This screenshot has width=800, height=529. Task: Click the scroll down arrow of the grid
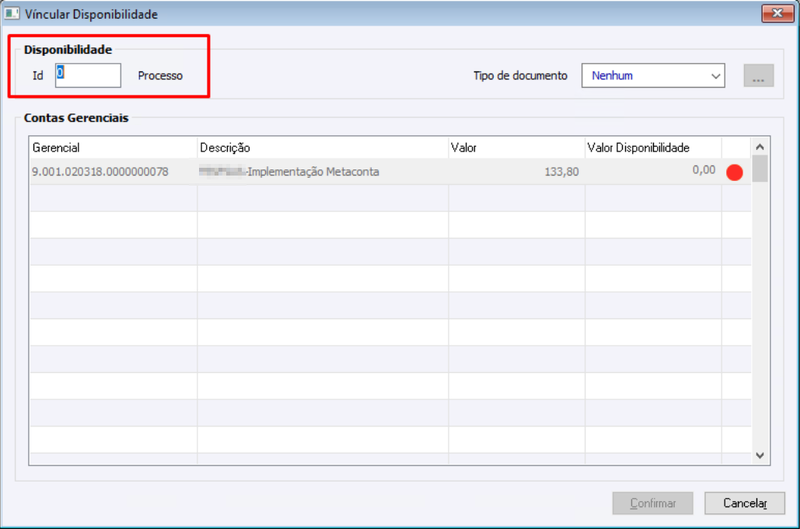tap(760, 455)
